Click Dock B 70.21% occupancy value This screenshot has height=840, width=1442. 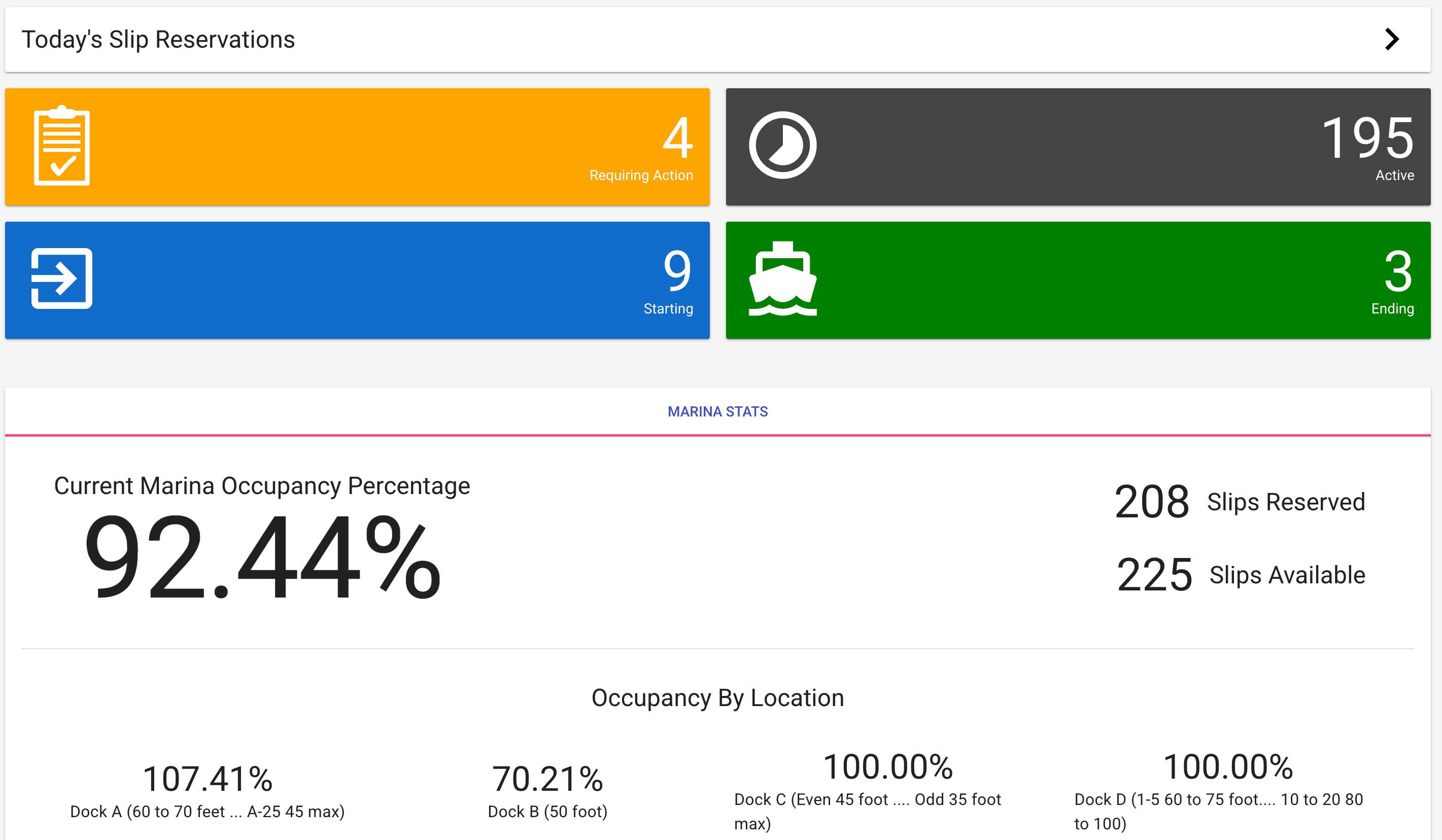(x=547, y=779)
